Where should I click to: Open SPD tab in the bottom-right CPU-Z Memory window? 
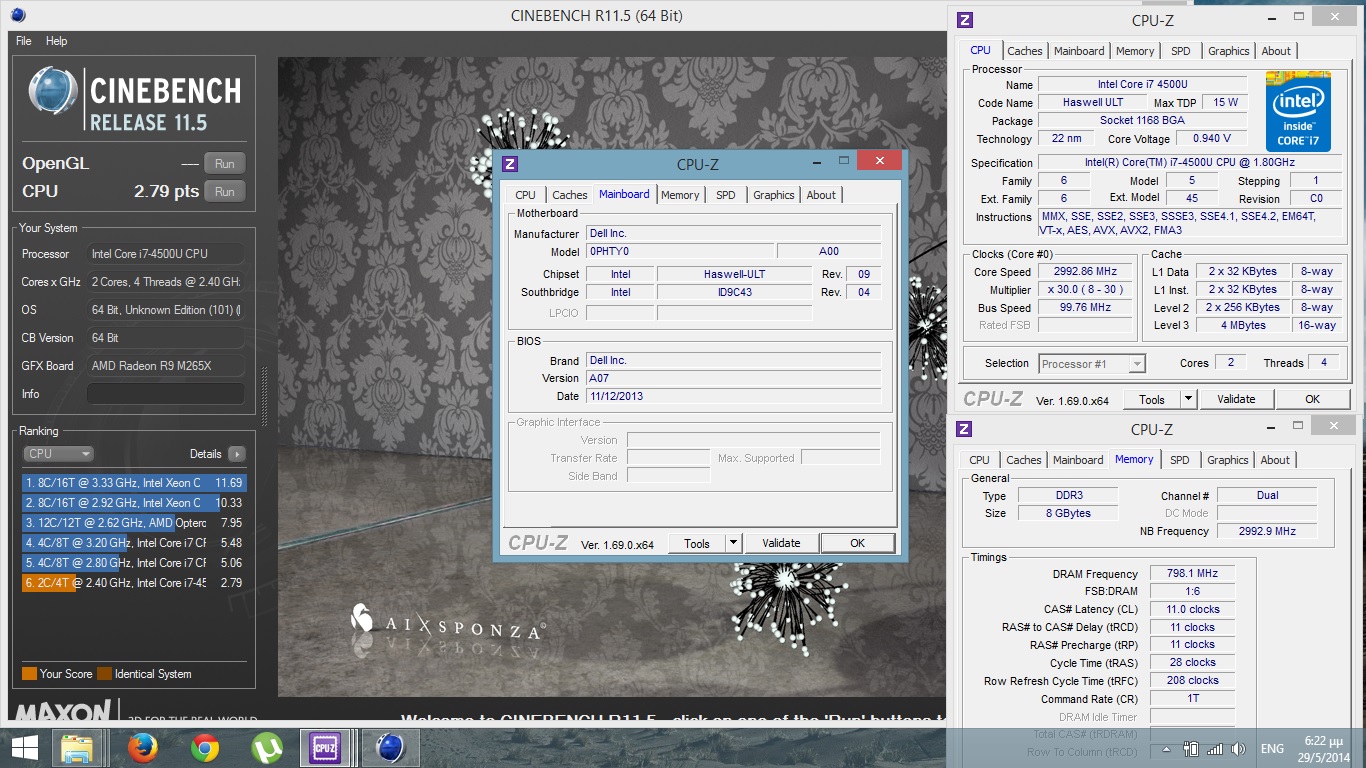(x=1180, y=460)
